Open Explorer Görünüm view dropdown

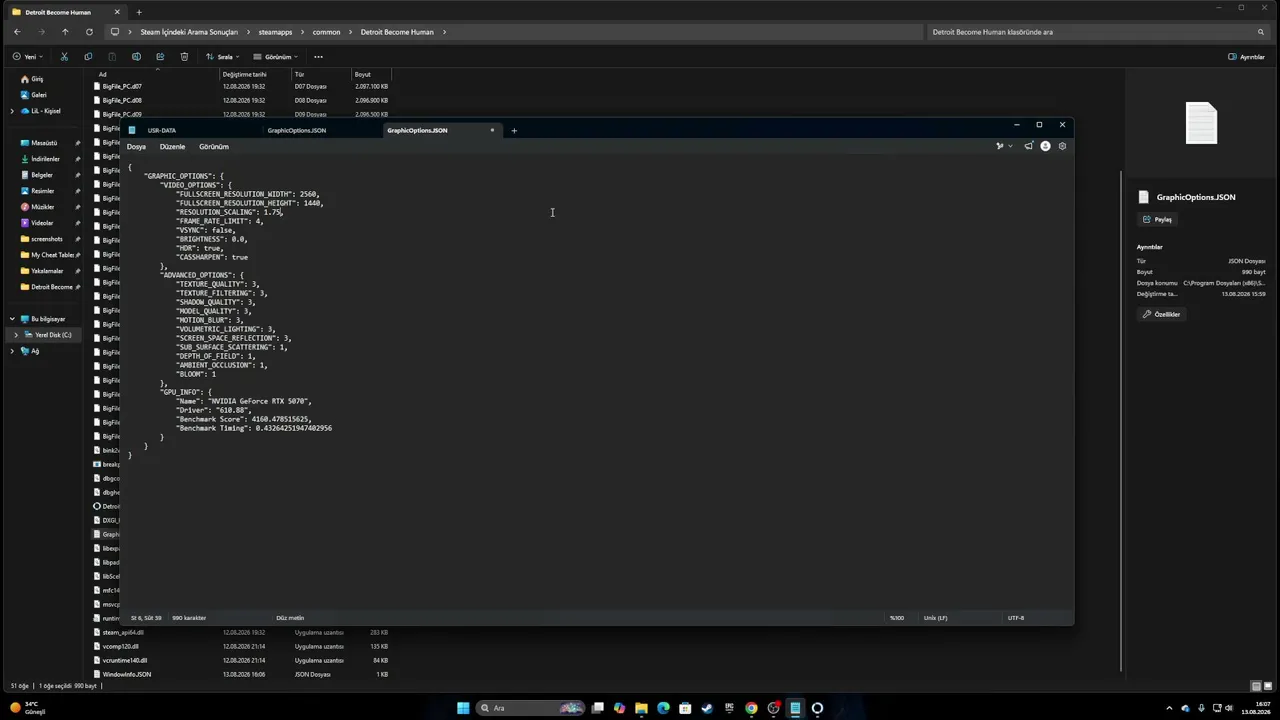(275, 57)
